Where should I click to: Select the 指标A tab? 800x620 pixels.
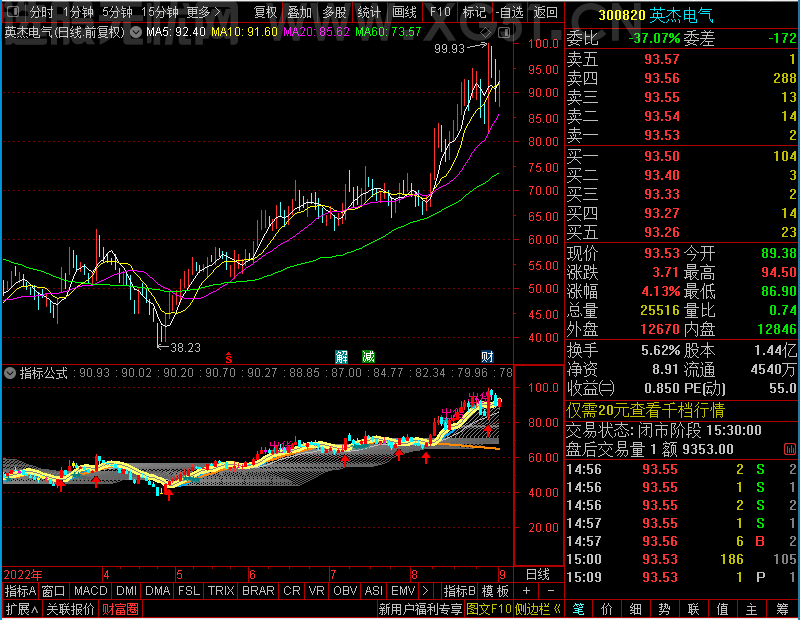pos(20,591)
